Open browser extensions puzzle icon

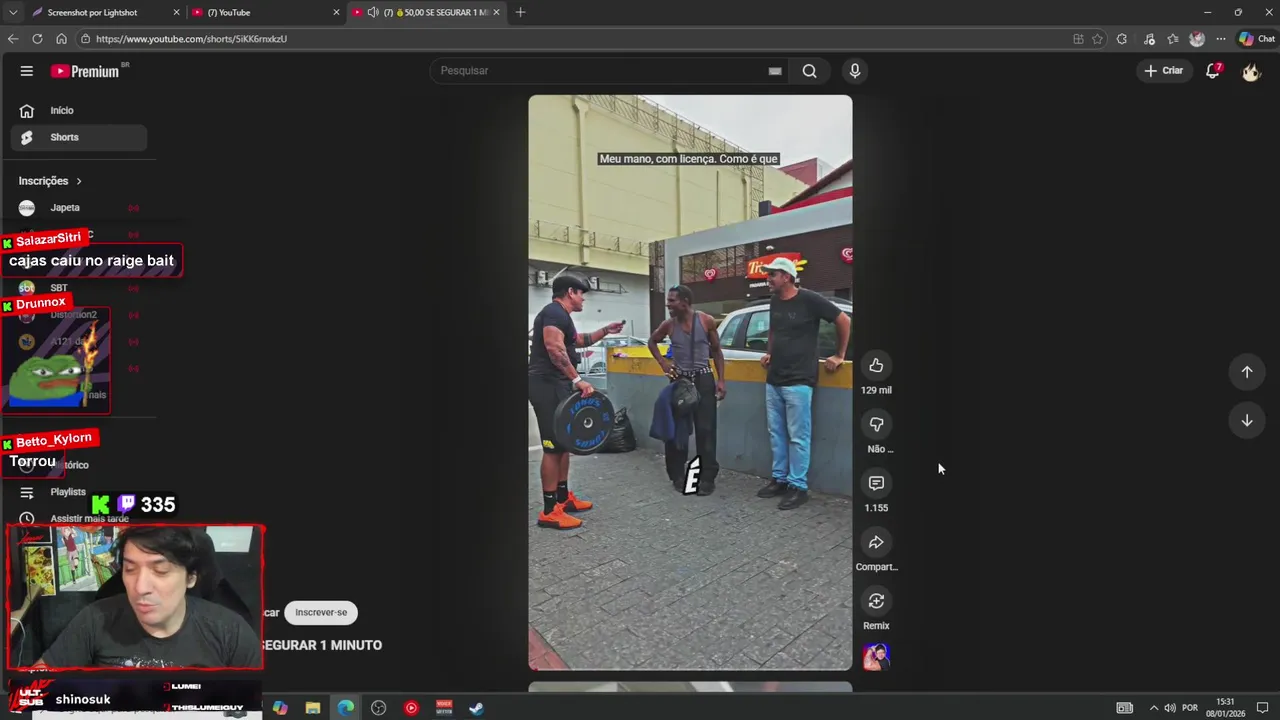point(1121,39)
